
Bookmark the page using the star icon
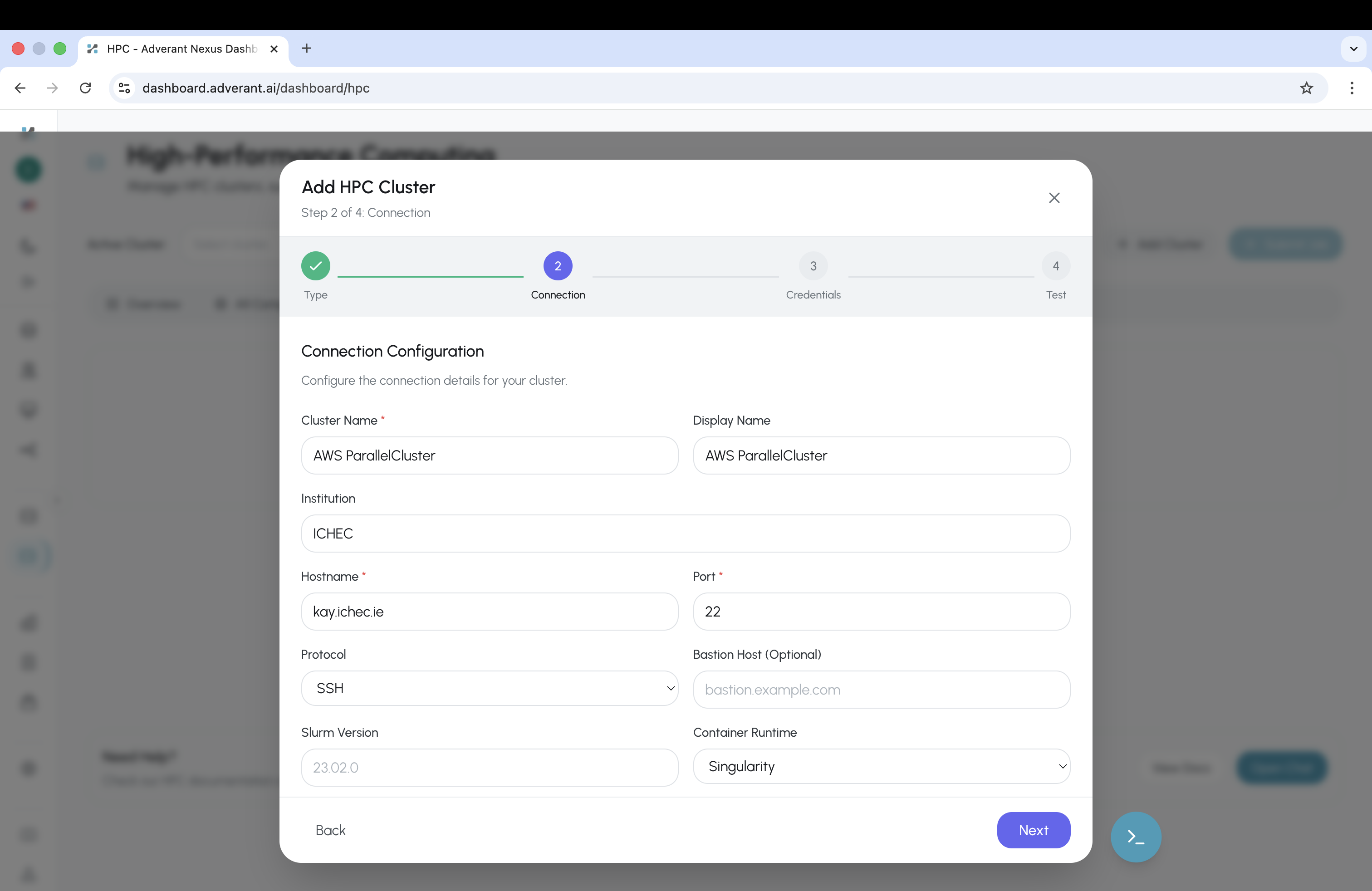point(1306,88)
